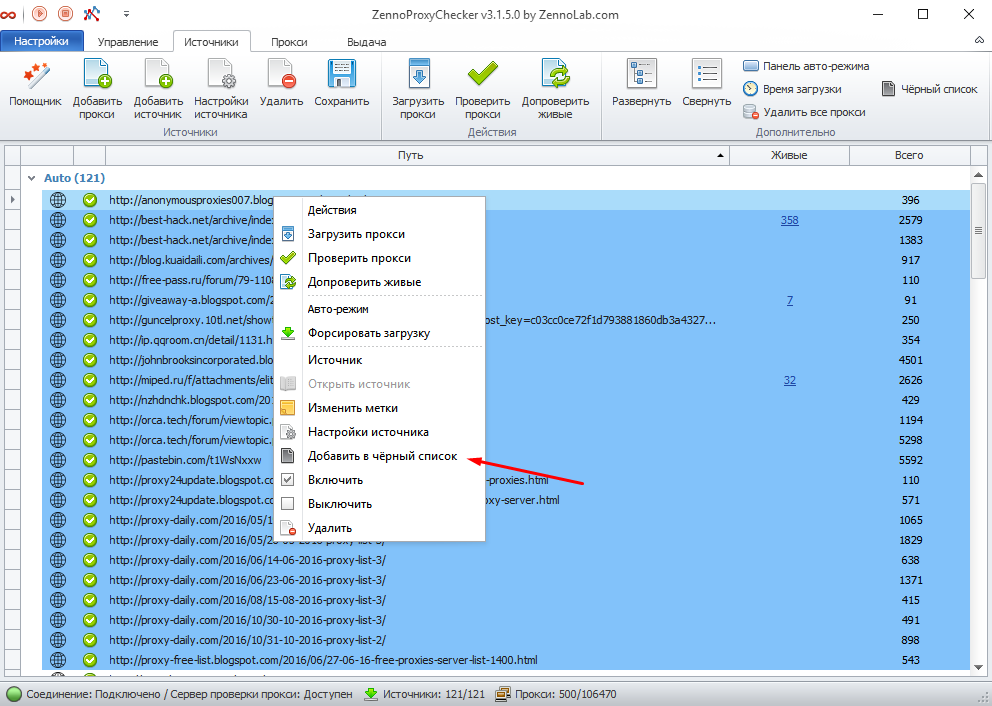Open the live proxies link 358
Image resolution: width=992 pixels, height=706 pixels.
(x=789, y=220)
